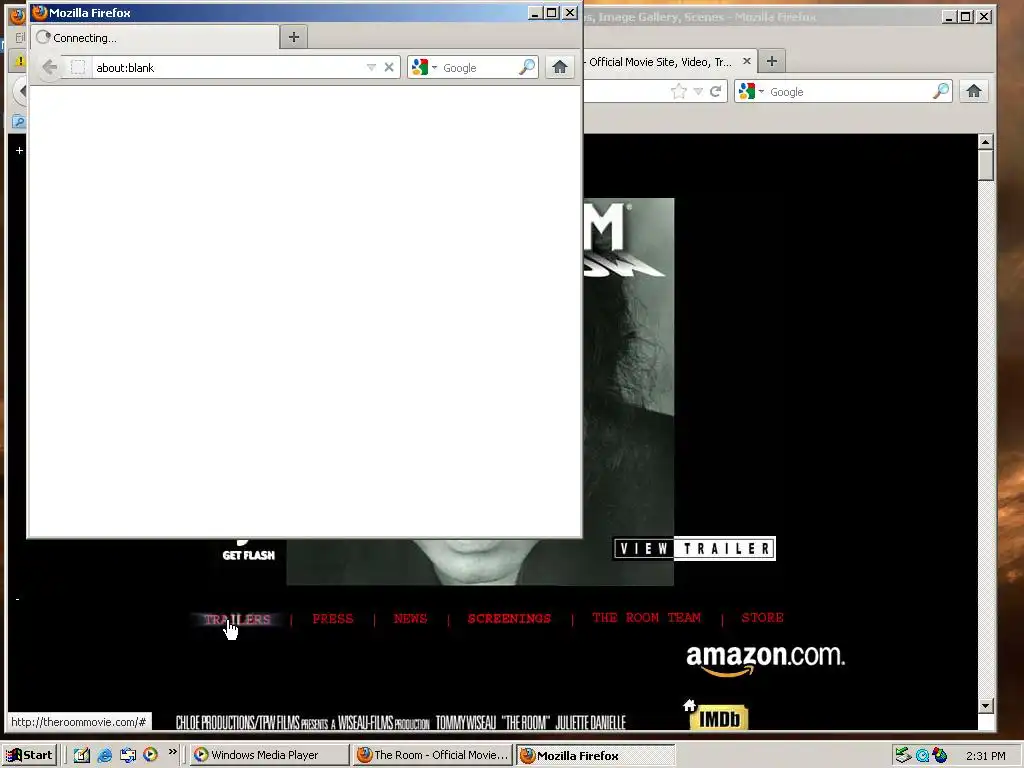Click first quick launch icon after Start

coord(81,755)
